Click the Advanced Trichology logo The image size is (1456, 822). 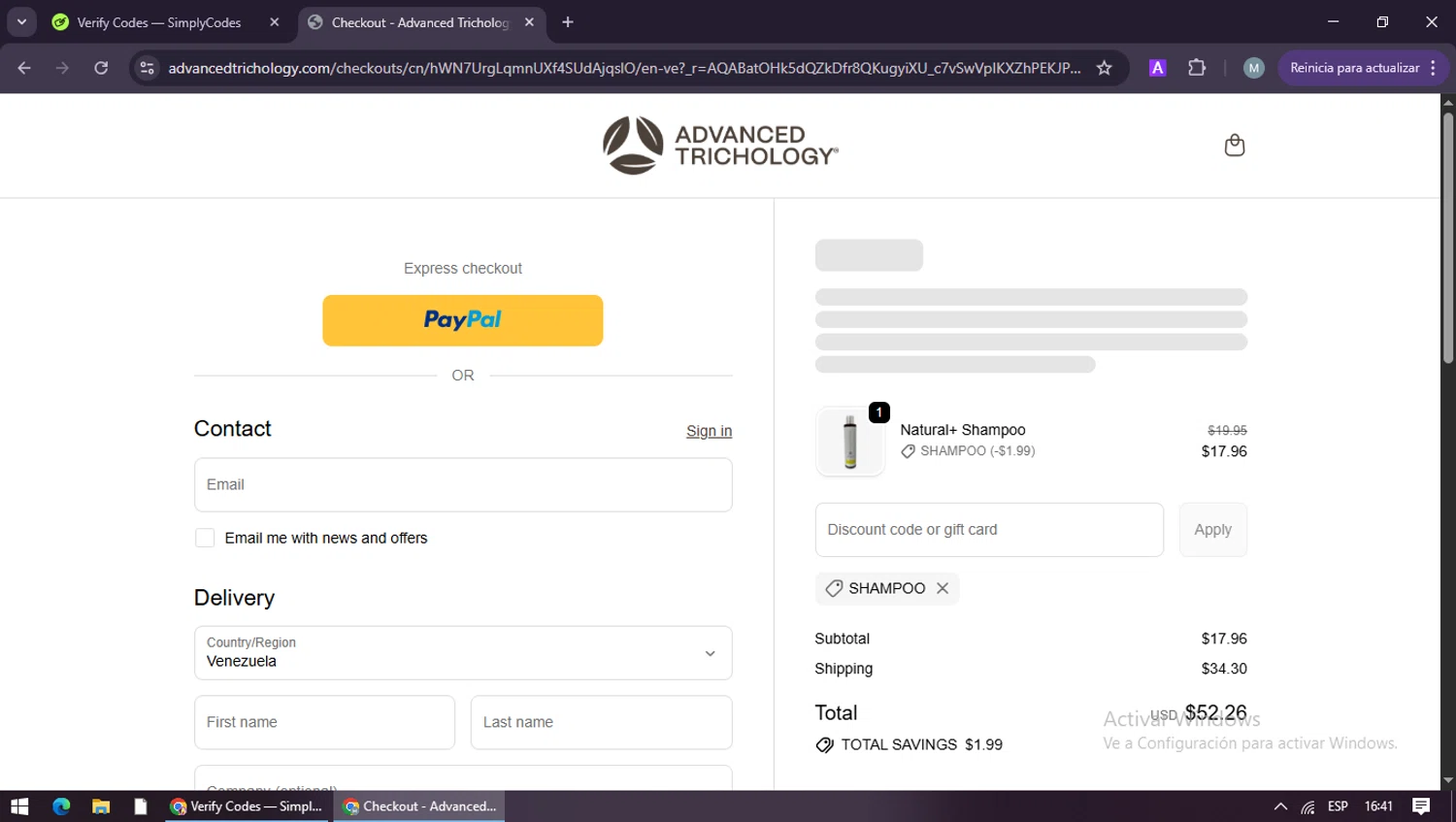click(x=720, y=146)
